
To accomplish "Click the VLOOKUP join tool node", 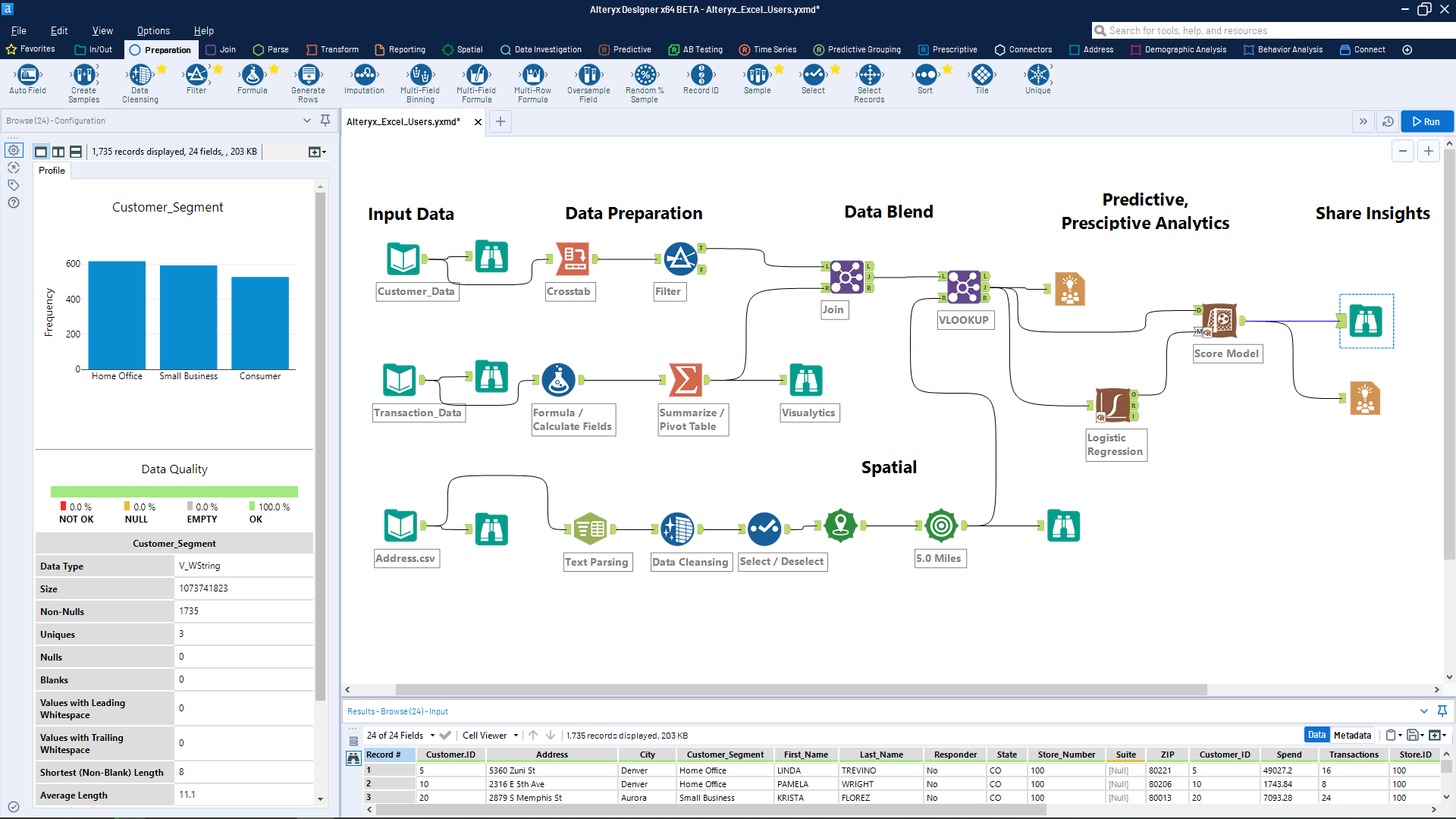I will coord(963,287).
